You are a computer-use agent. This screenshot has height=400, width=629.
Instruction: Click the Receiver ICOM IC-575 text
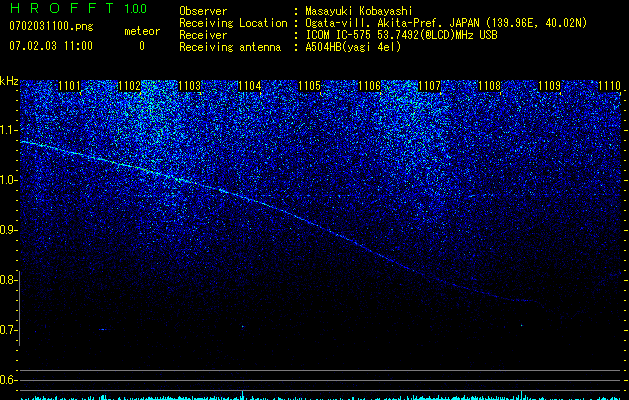click(x=401, y=35)
